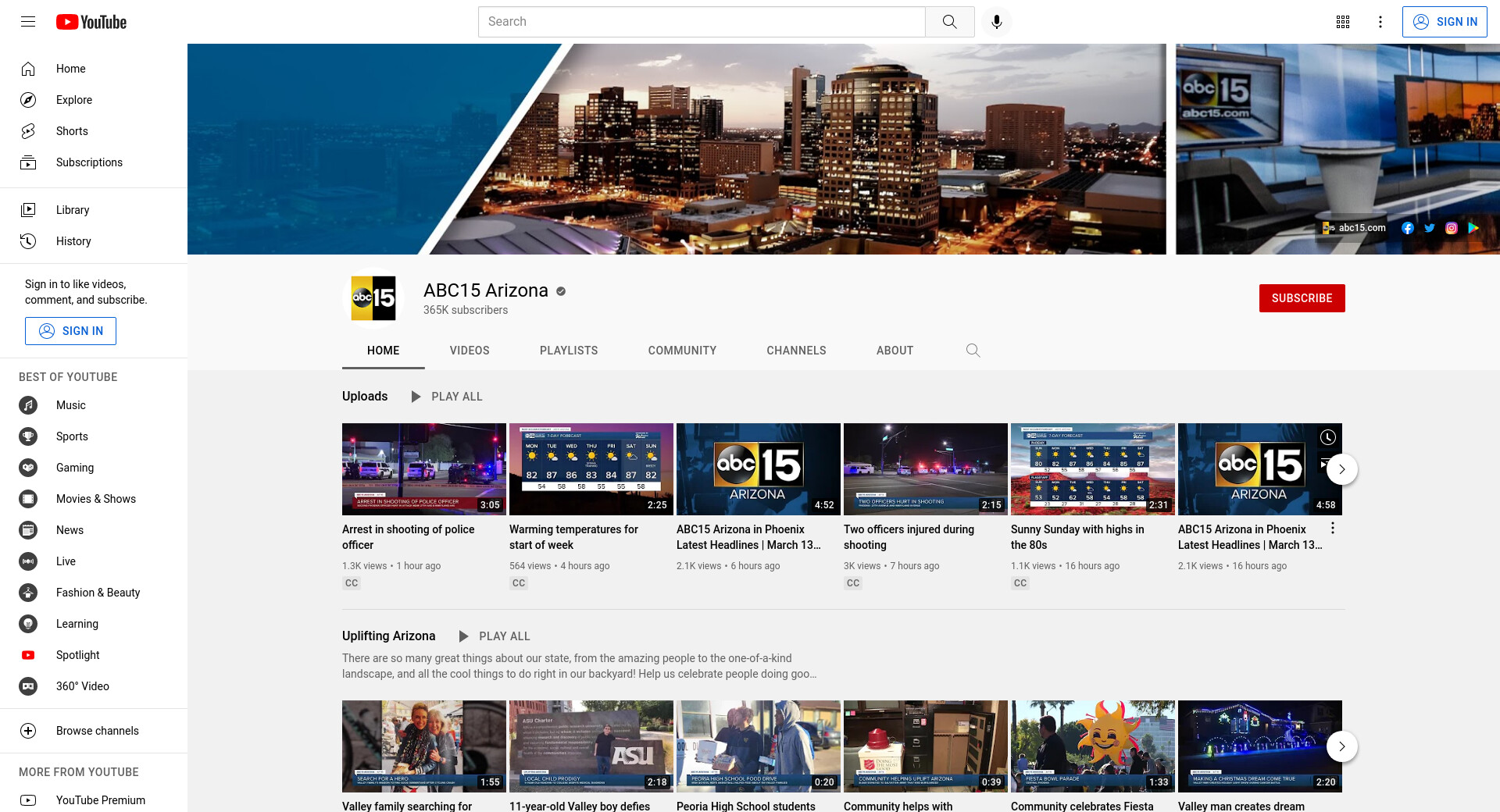Open History in the sidebar
This screenshot has width=1500, height=812.
pyautogui.click(x=94, y=241)
